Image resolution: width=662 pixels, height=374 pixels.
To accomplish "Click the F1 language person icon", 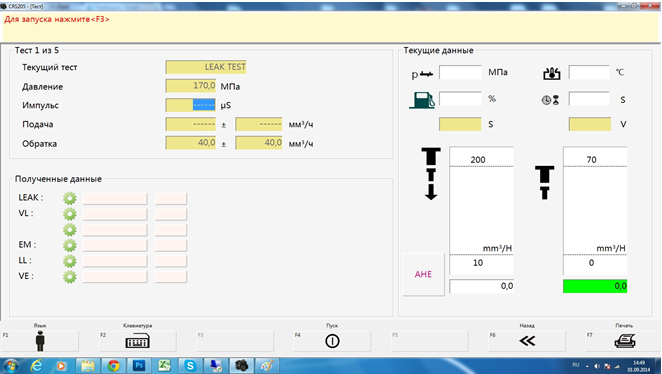I will pyautogui.click(x=40, y=341).
